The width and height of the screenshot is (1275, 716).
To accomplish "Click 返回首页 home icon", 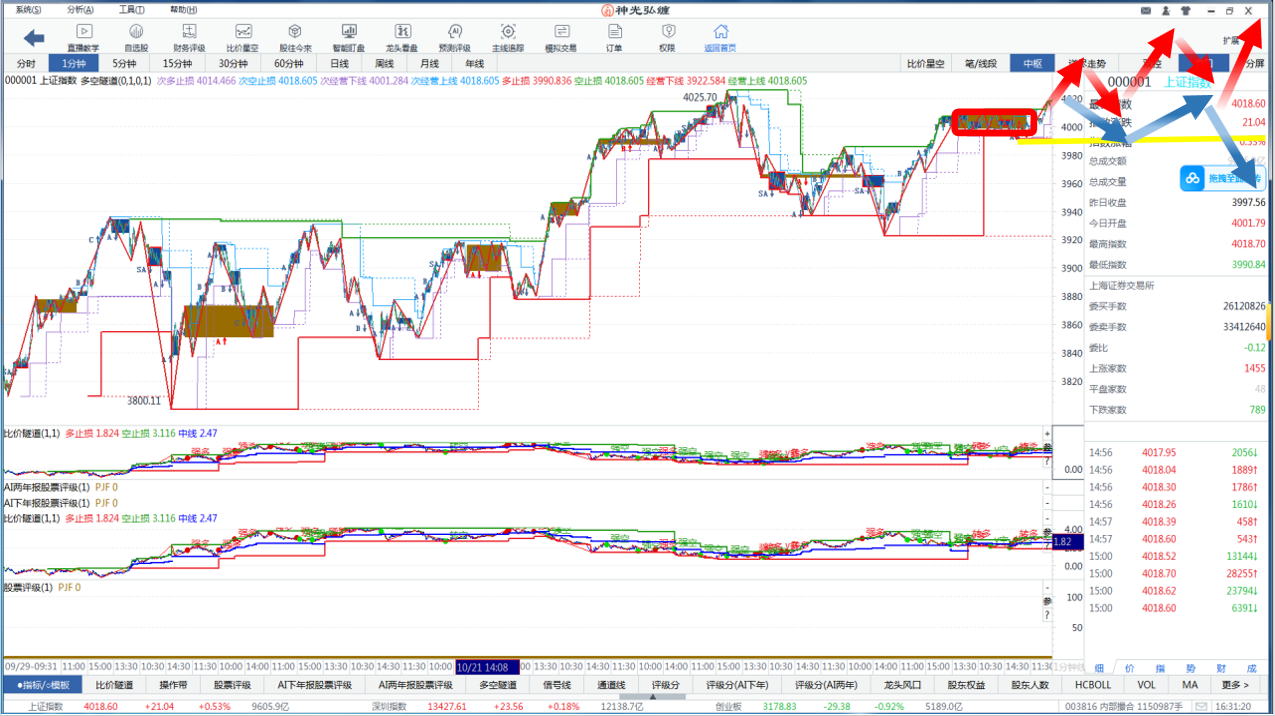I will (x=720, y=38).
